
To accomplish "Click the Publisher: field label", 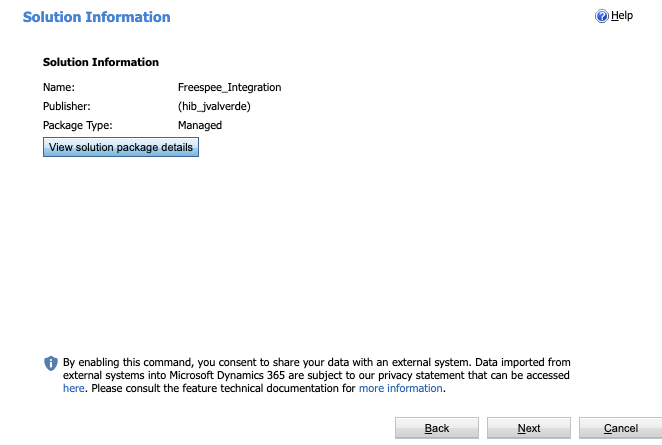I will tap(67, 106).
